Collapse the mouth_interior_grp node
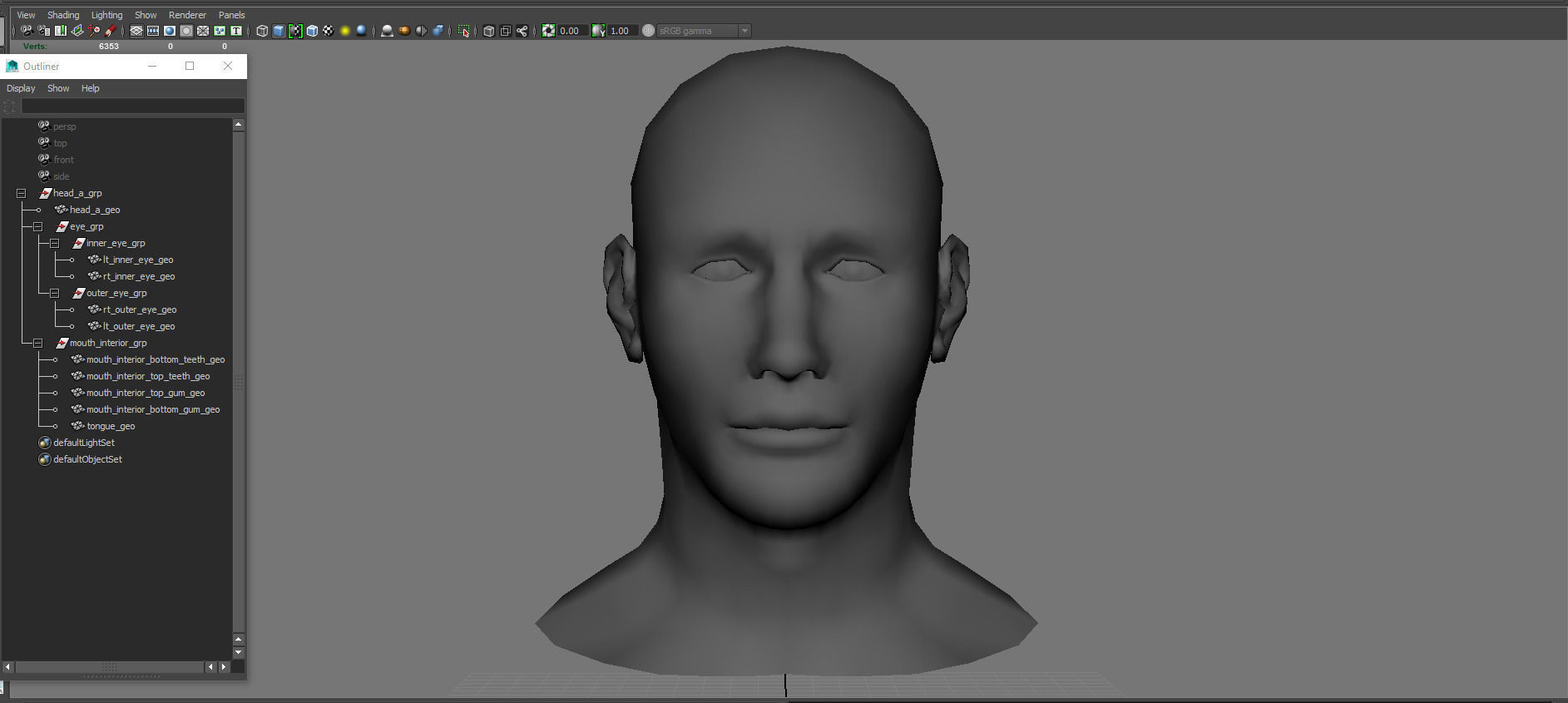 [x=37, y=343]
